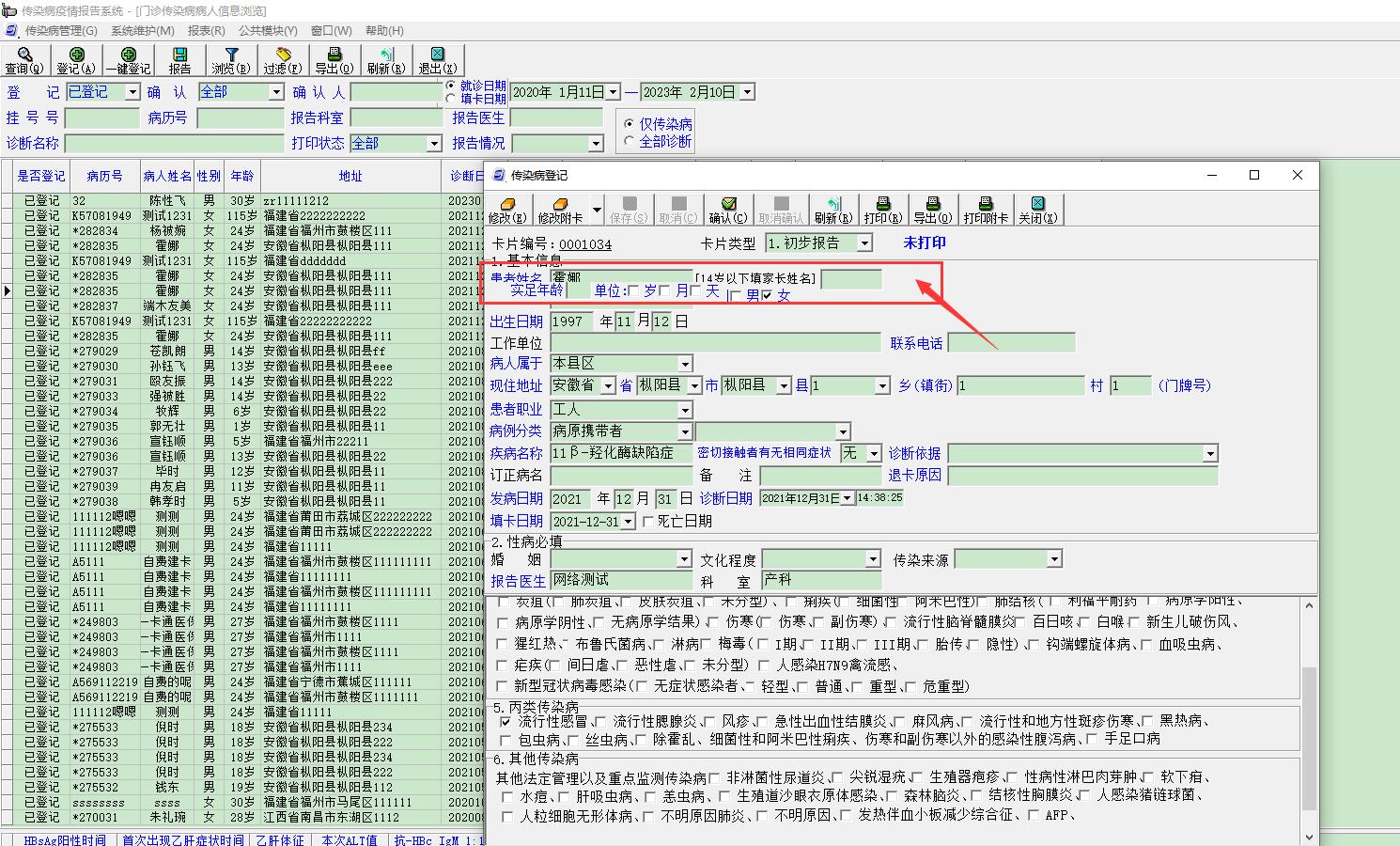Image resolution: width=1400 pixels, height=846 pixels.
Task: Click the 病历号 column header
Action: (x=104, y=177)
